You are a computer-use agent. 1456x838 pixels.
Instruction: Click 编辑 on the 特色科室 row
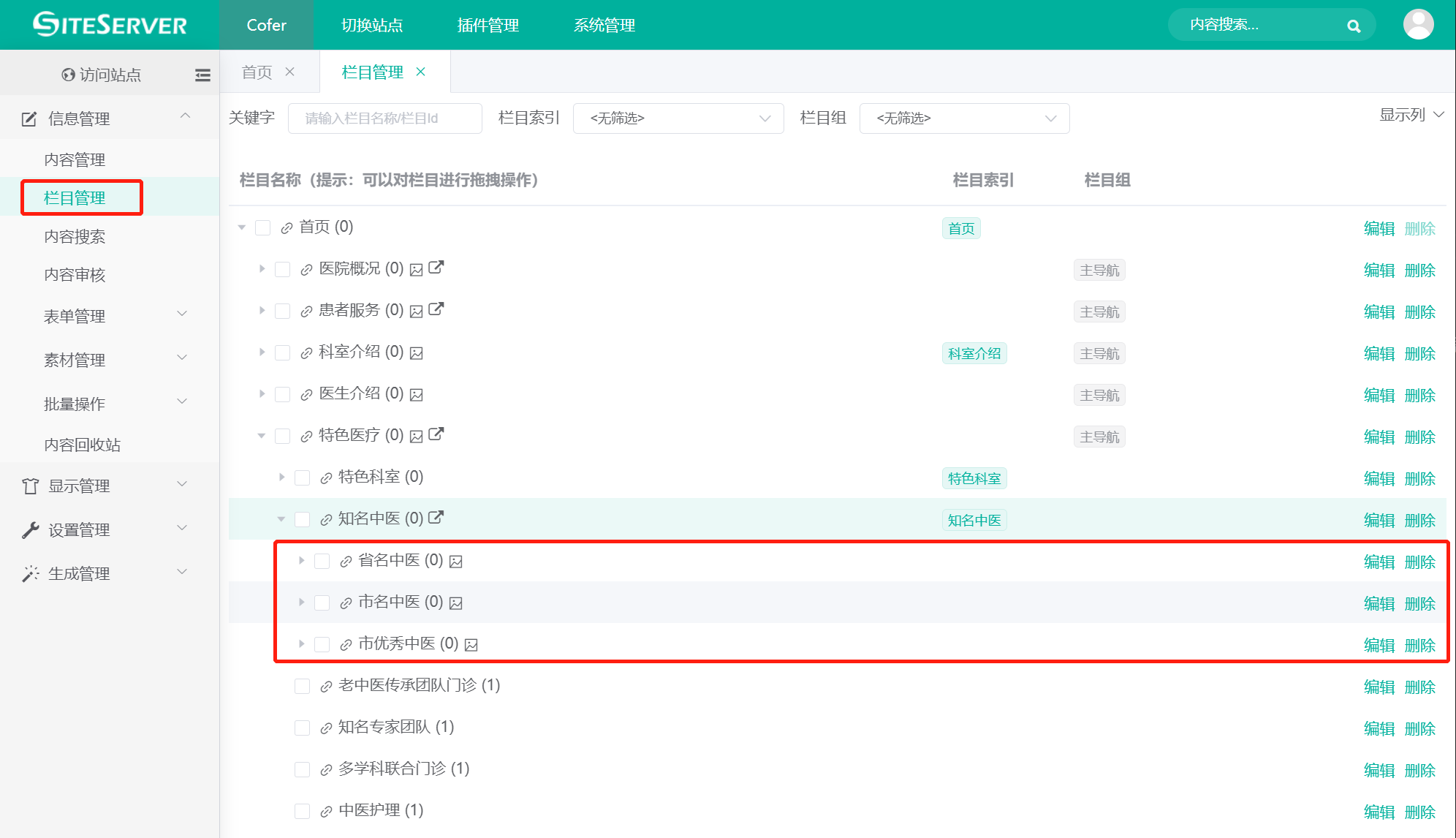click(x=1379, y=478)
